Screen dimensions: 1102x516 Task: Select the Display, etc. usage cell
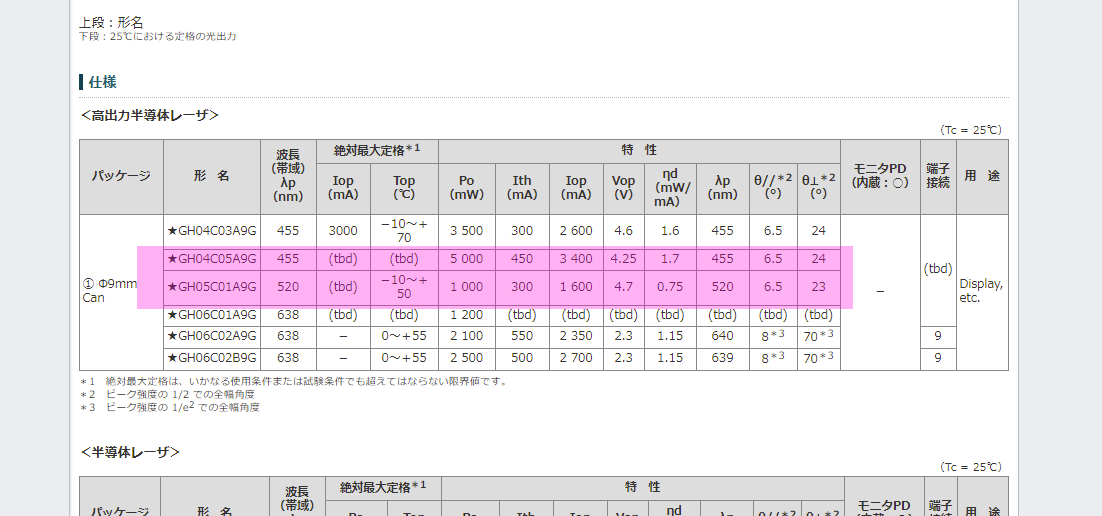(x=982, y=291)
